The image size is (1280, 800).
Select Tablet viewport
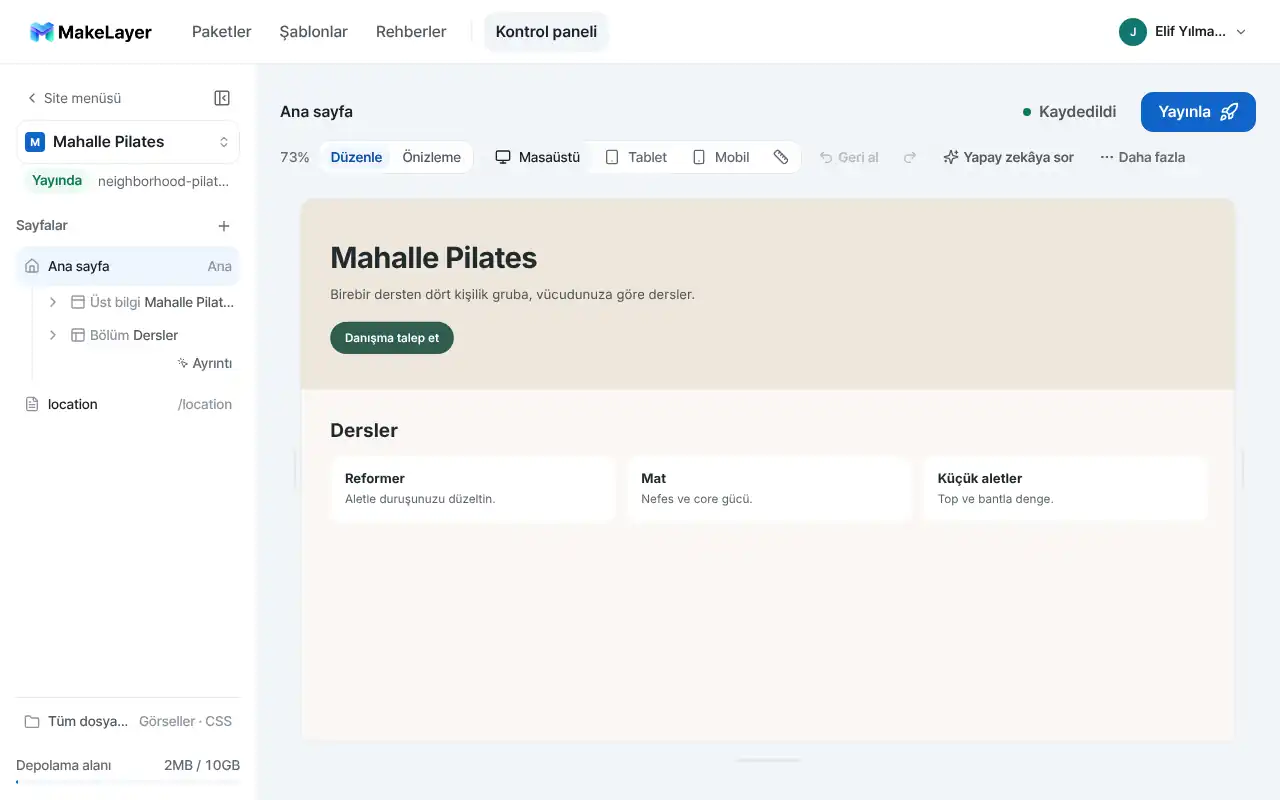coord(636,157)
